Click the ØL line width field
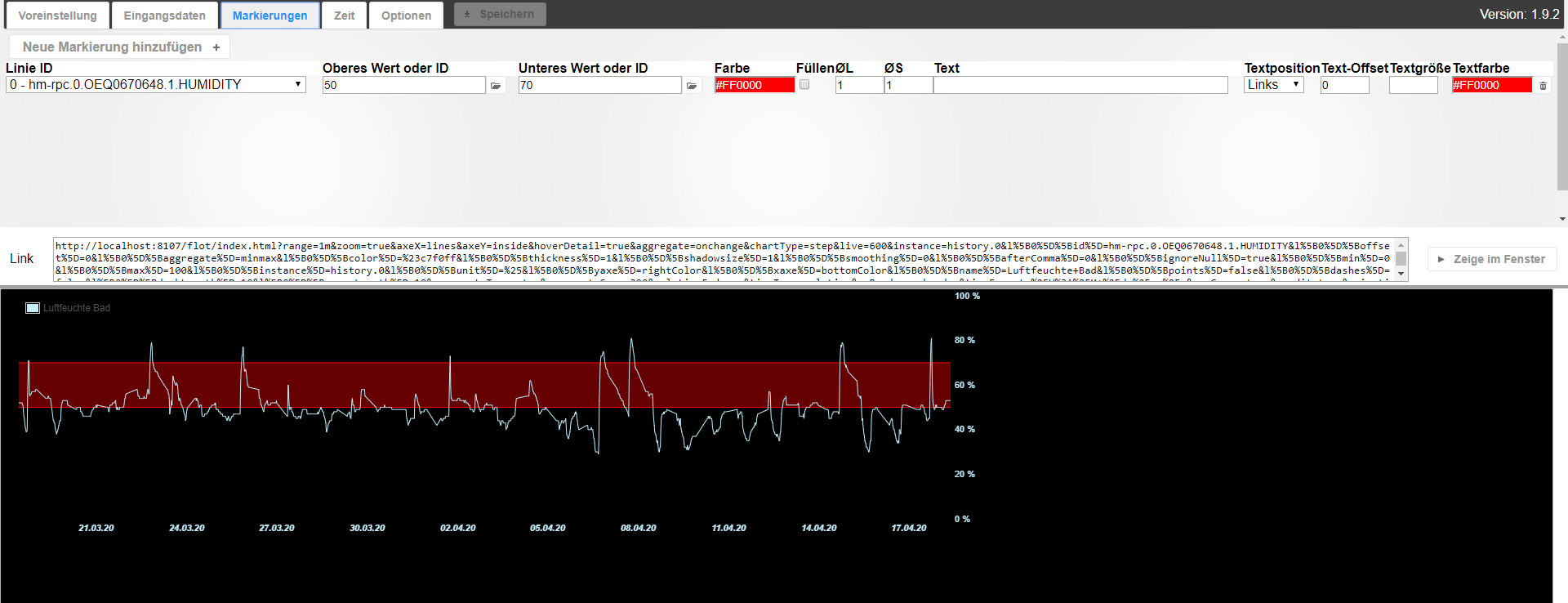Screen dimensions: 1568x603 pyautogui.click(x=859, y=85)
